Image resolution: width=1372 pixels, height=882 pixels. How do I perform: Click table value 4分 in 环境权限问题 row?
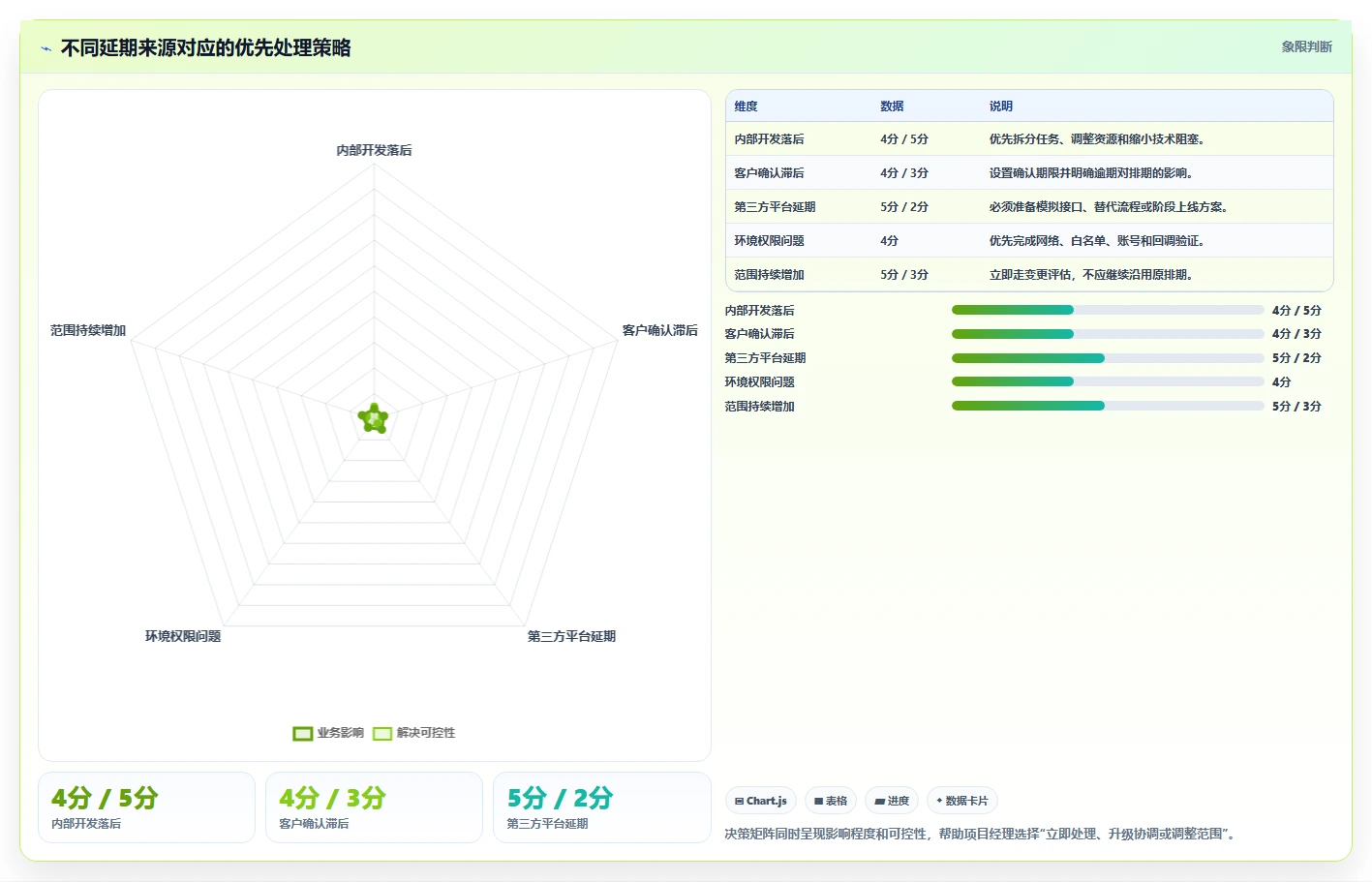889,241
